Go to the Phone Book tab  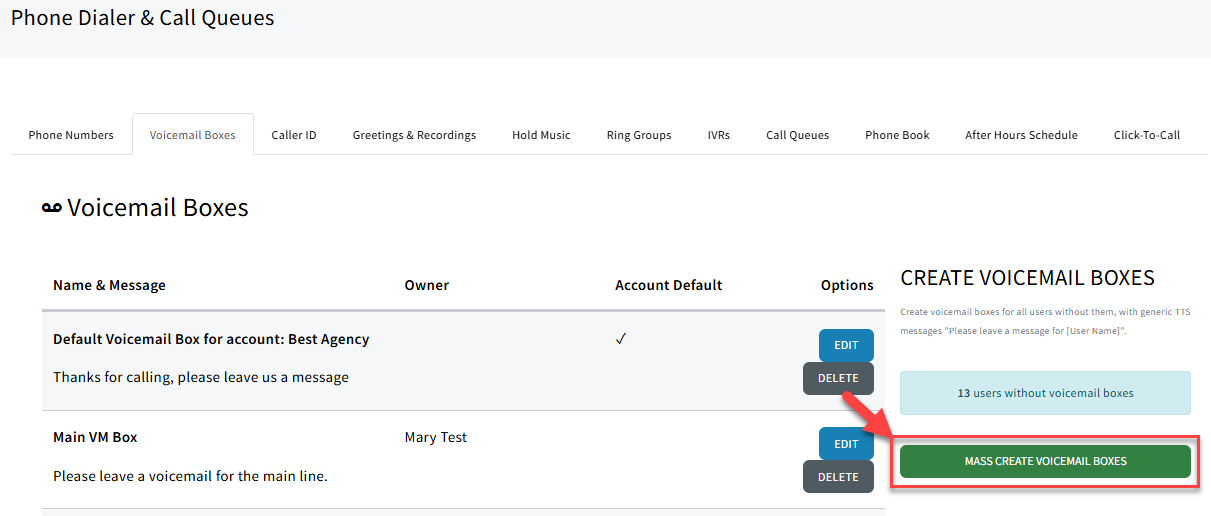(897, 135)
